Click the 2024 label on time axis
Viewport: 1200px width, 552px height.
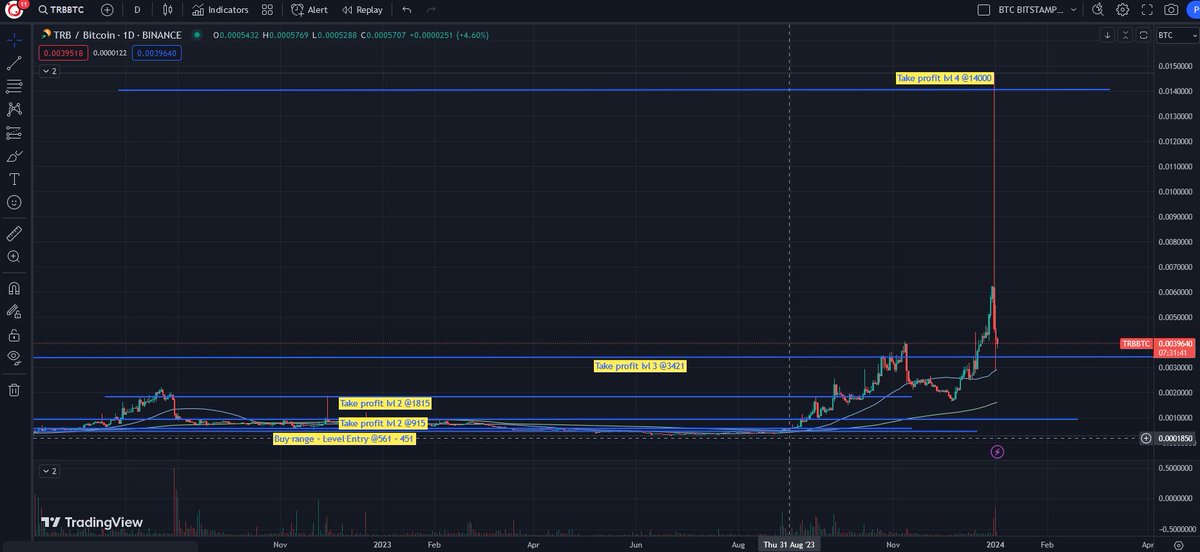coord(996,546)
